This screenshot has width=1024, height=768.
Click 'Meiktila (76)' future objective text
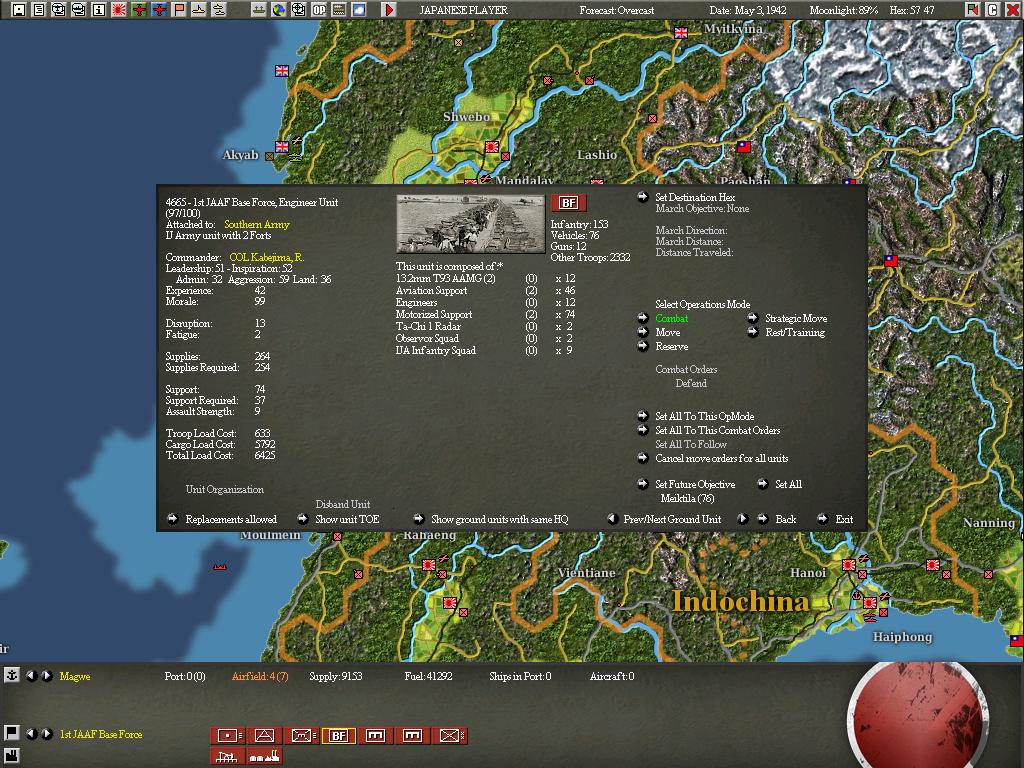pos(687,498)
